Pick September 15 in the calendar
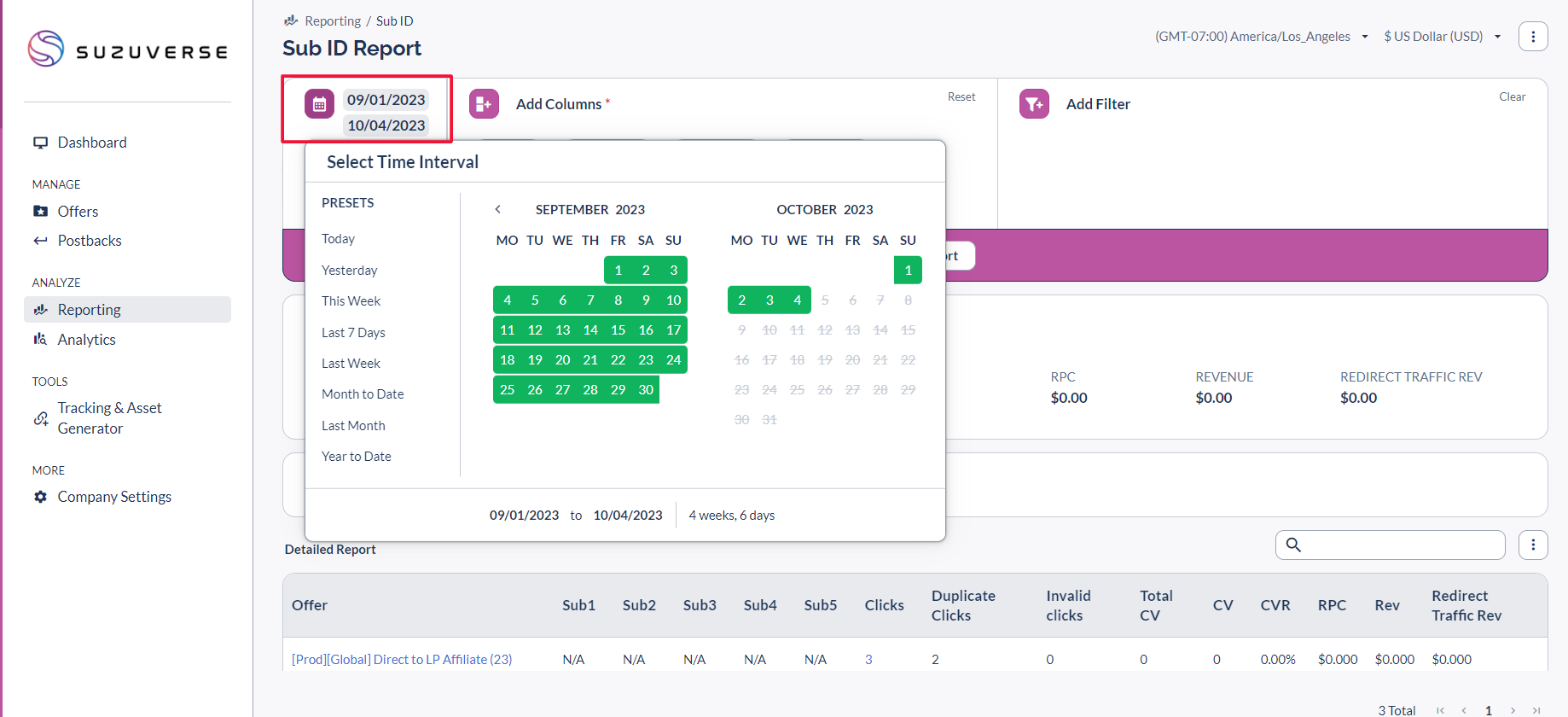 click(618, 330)
